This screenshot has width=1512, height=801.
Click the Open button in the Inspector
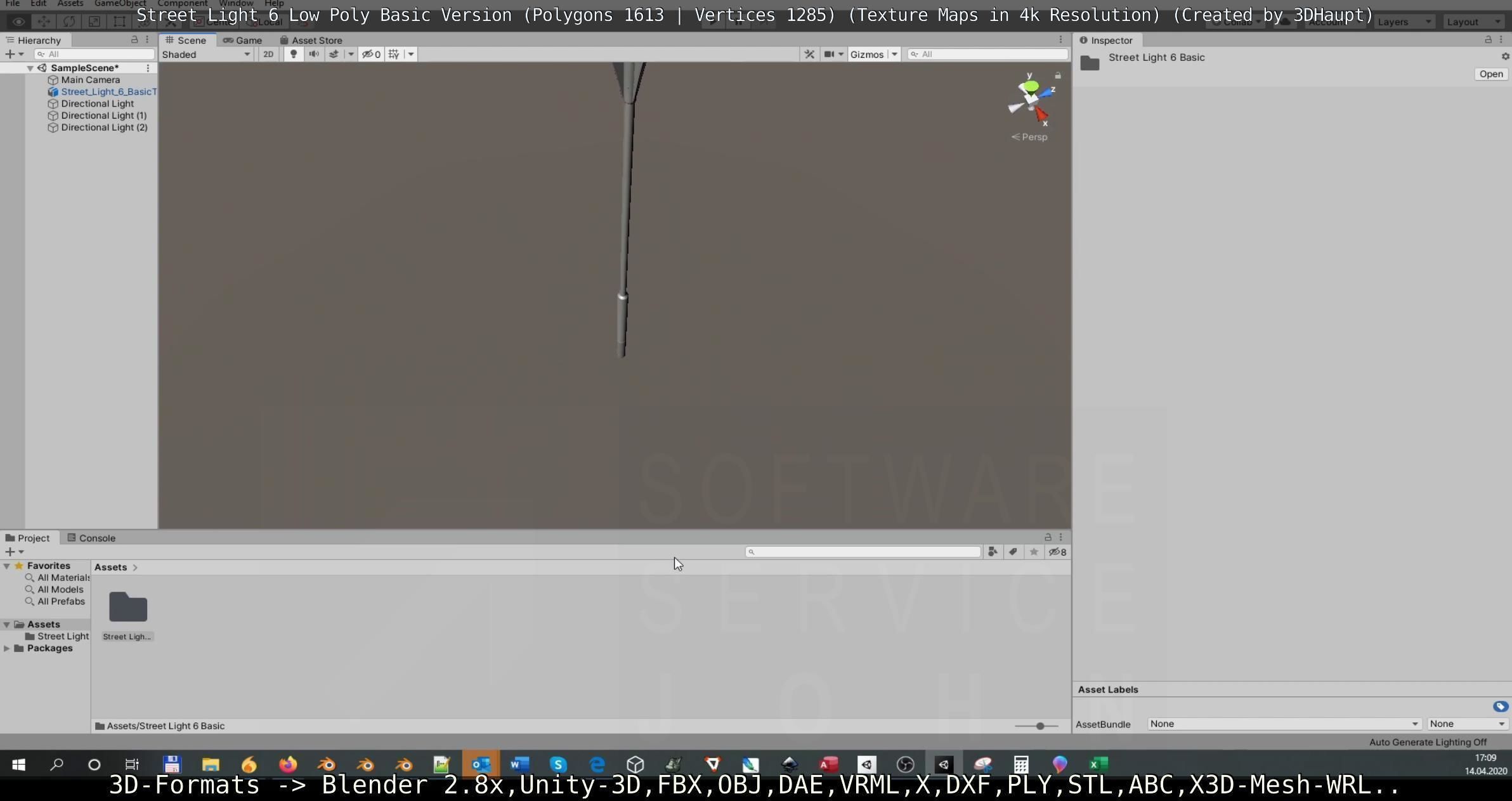coord(1490,74)
